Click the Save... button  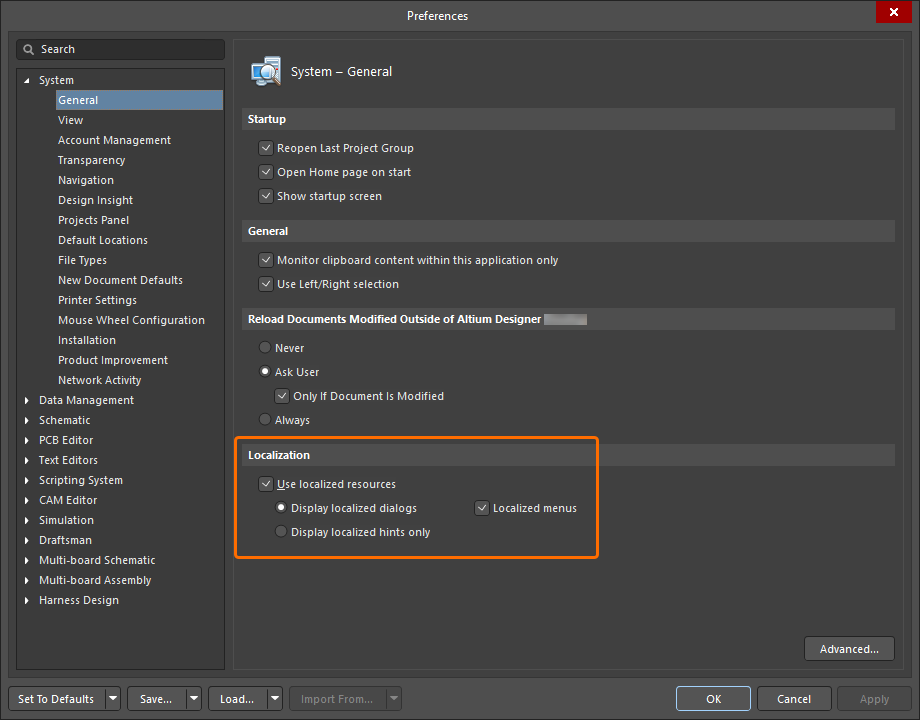[156, 699]
